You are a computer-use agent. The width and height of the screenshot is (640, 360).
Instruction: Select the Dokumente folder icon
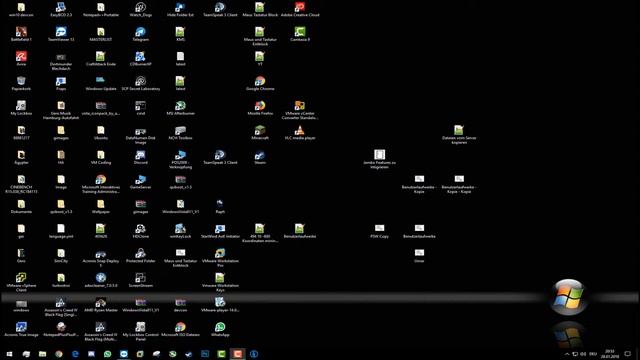coord(21,206)
